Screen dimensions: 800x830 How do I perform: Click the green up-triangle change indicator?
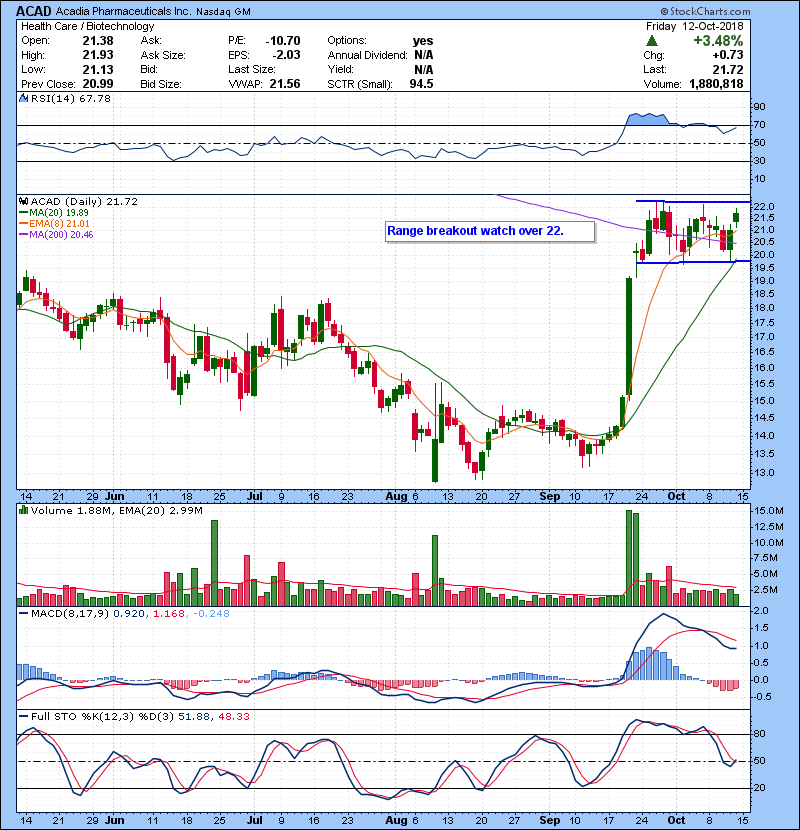(652, 41)
